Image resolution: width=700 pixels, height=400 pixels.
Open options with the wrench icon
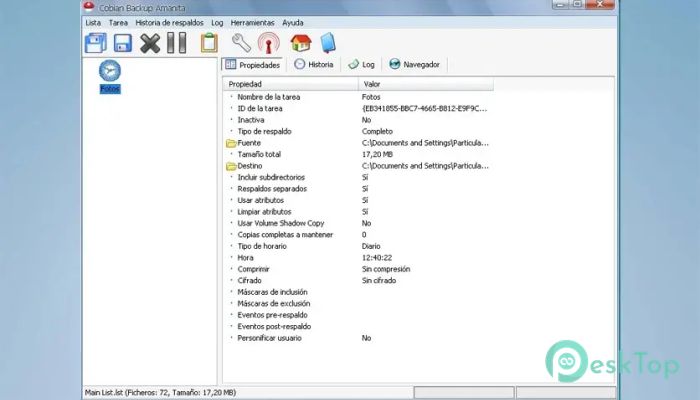coord(241,43)
